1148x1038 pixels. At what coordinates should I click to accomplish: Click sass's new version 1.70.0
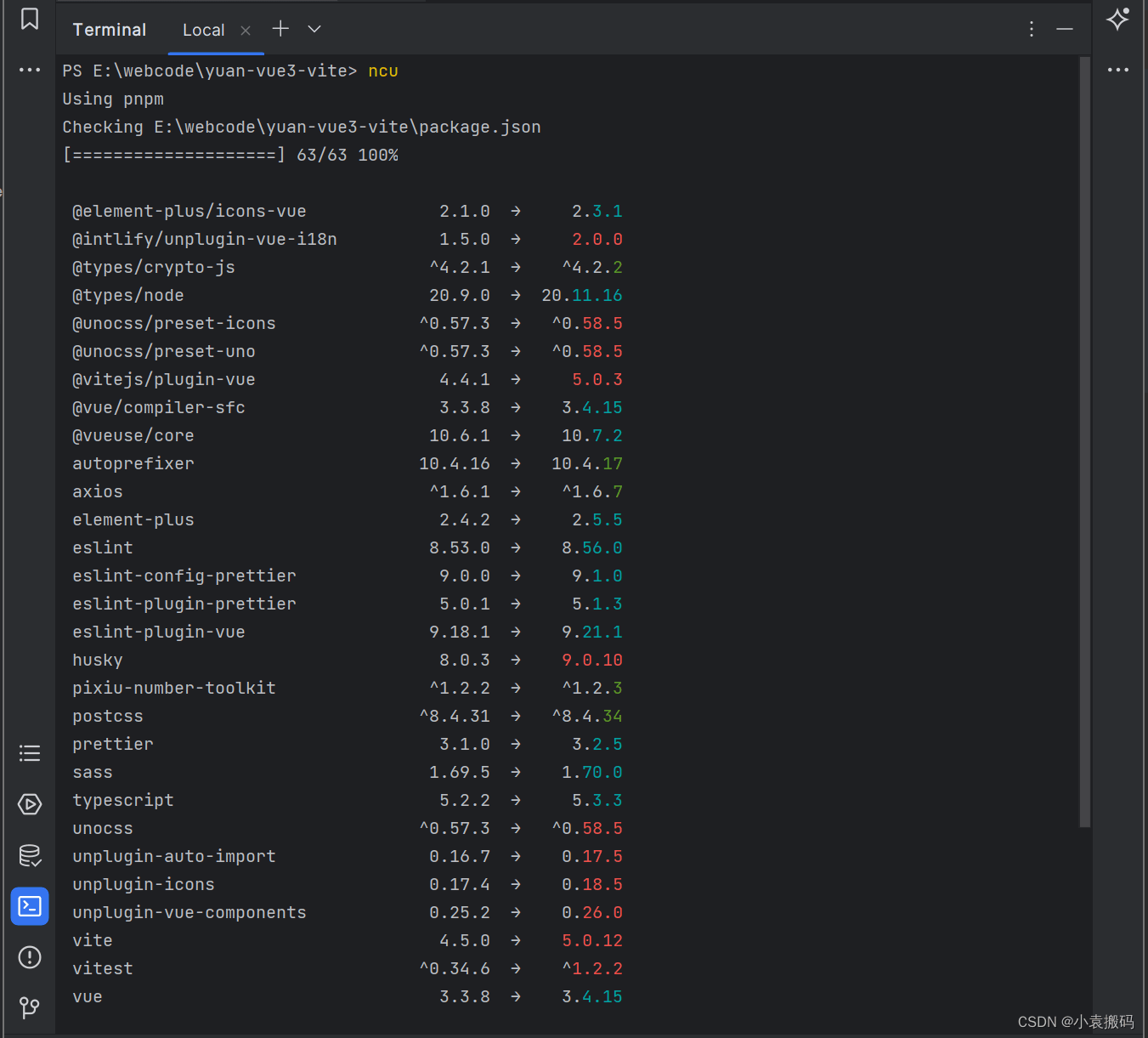(x=592, y=772)
